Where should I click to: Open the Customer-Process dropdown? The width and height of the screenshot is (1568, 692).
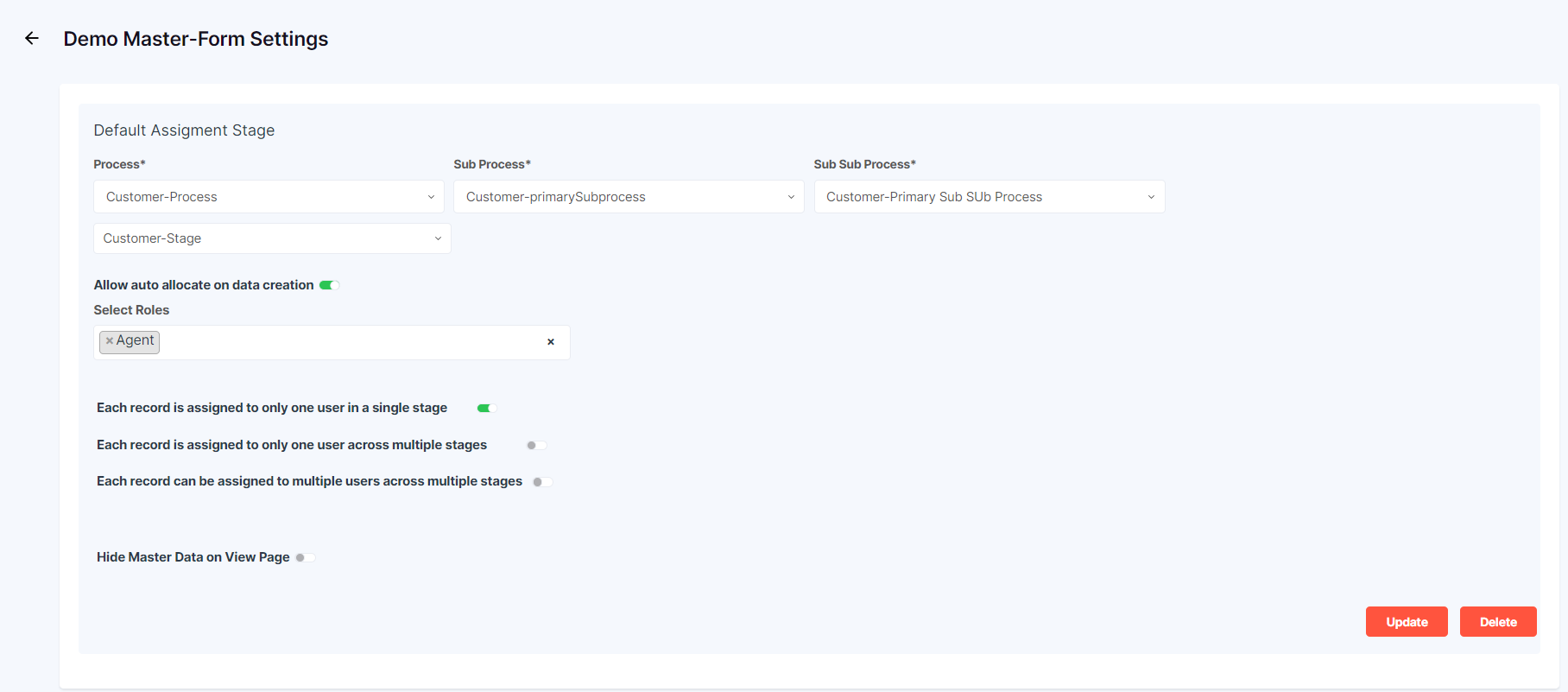[269, 197]
